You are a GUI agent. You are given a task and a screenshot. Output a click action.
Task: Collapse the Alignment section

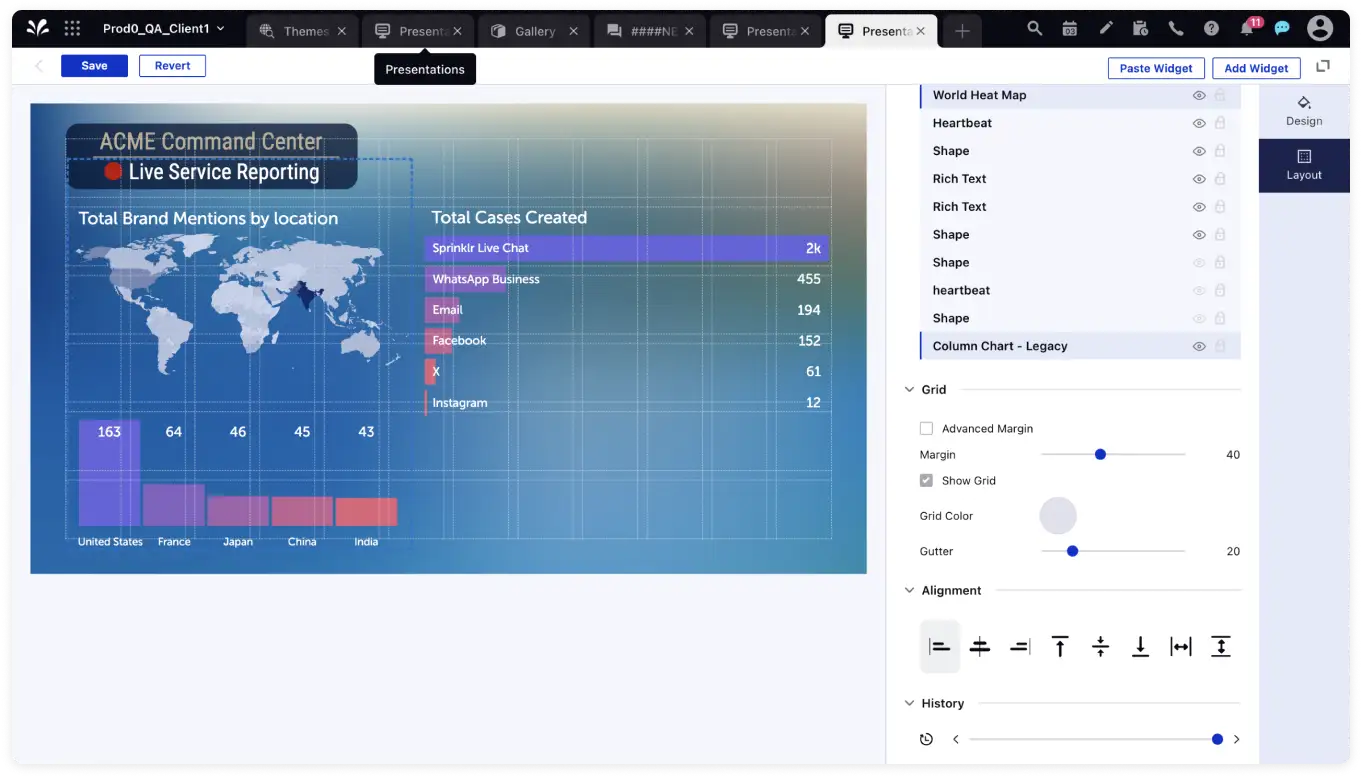point(910,590)
